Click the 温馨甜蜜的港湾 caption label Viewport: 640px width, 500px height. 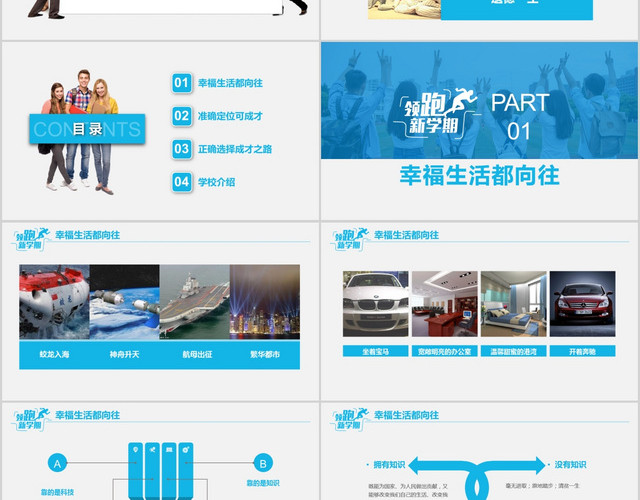[x=513, y=351]
